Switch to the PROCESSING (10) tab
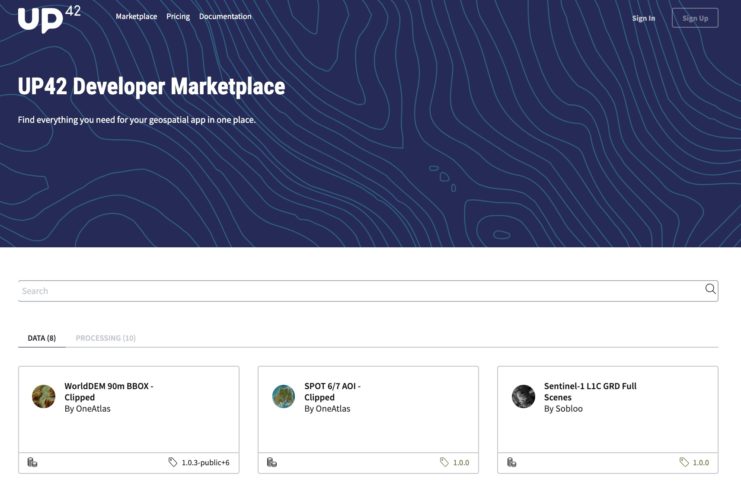Screen dimensions: 741x486 click(105, 338)
